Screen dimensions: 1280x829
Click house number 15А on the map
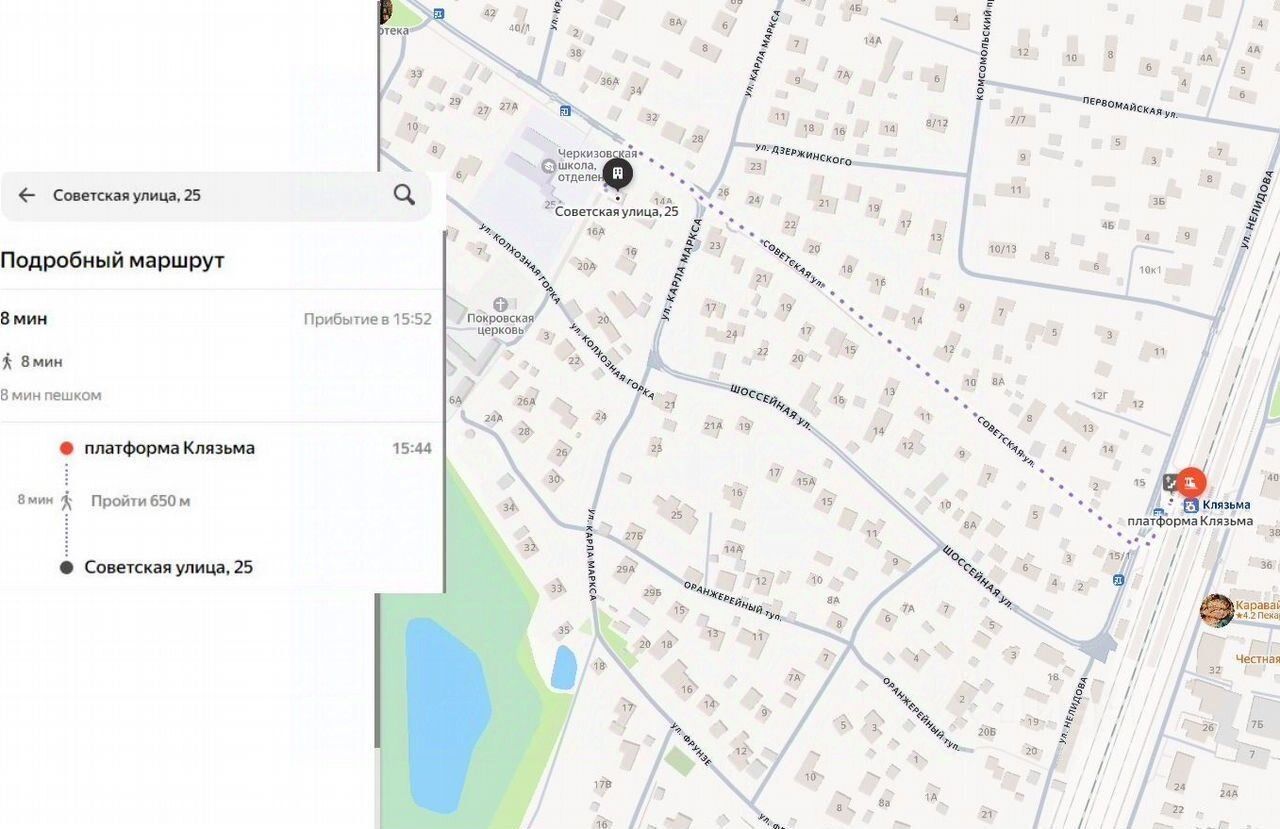pyautogui.click(x=806, y=481)
